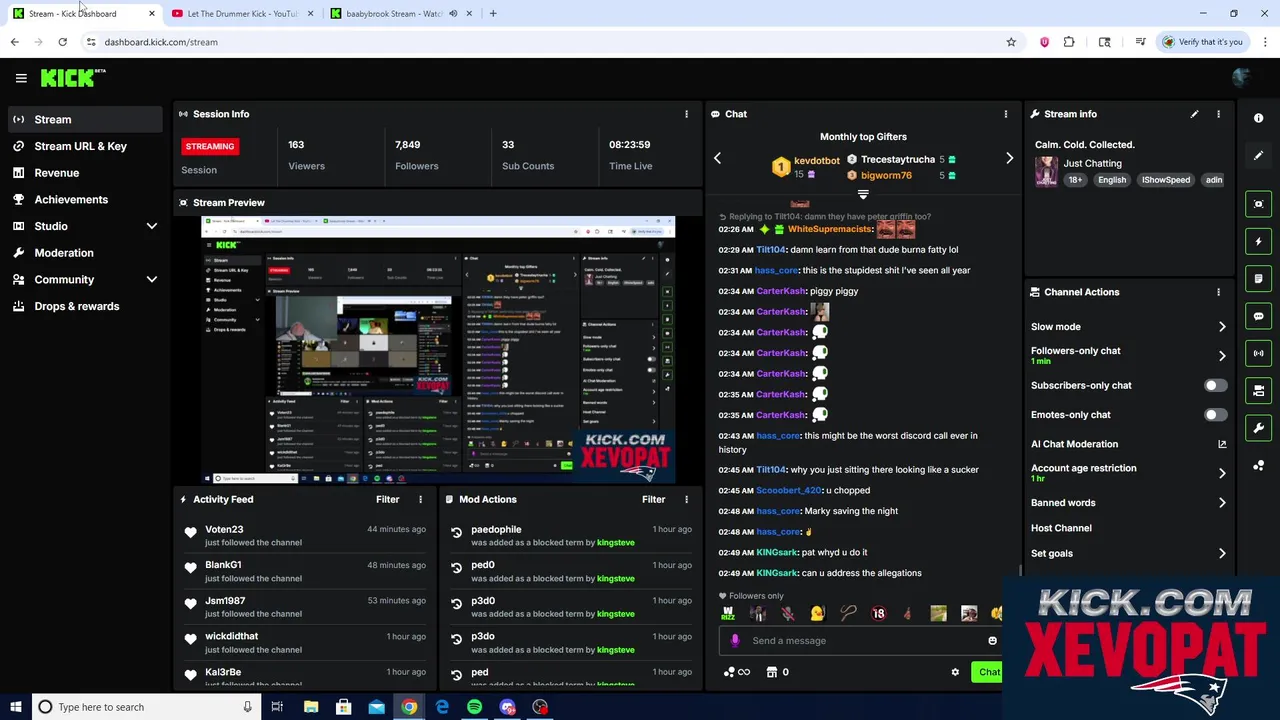Toggle the chat bubble widget icon in the right sidebar
Image resolution: width=1280 pixels, height=720 pixels.
pyautogui.click(x=1259, y=316)
